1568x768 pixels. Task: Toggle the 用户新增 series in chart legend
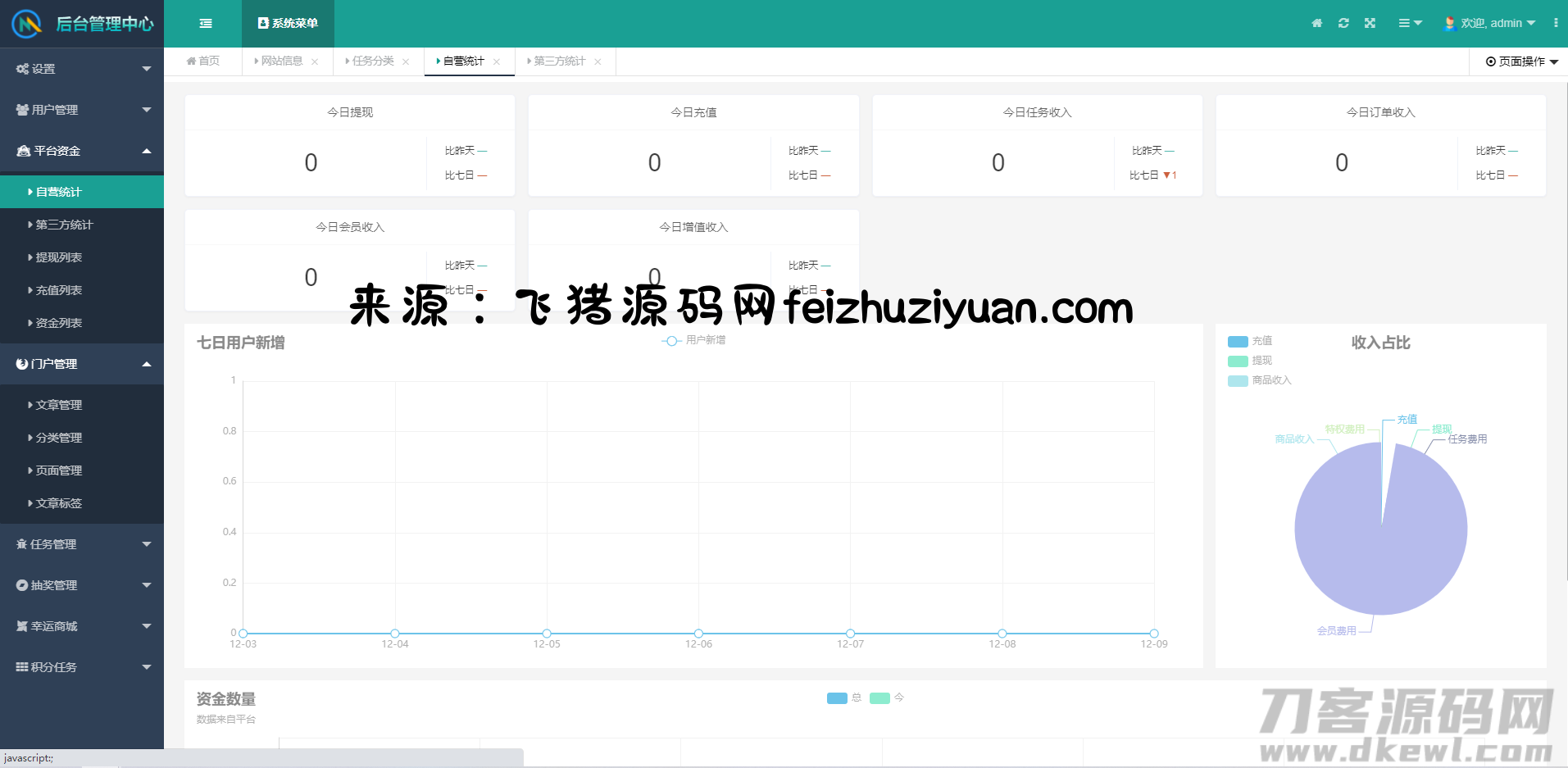(693, 340)
